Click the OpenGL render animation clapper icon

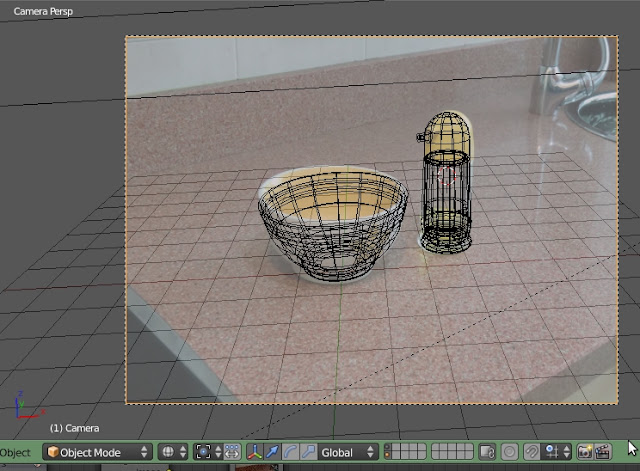603,452
